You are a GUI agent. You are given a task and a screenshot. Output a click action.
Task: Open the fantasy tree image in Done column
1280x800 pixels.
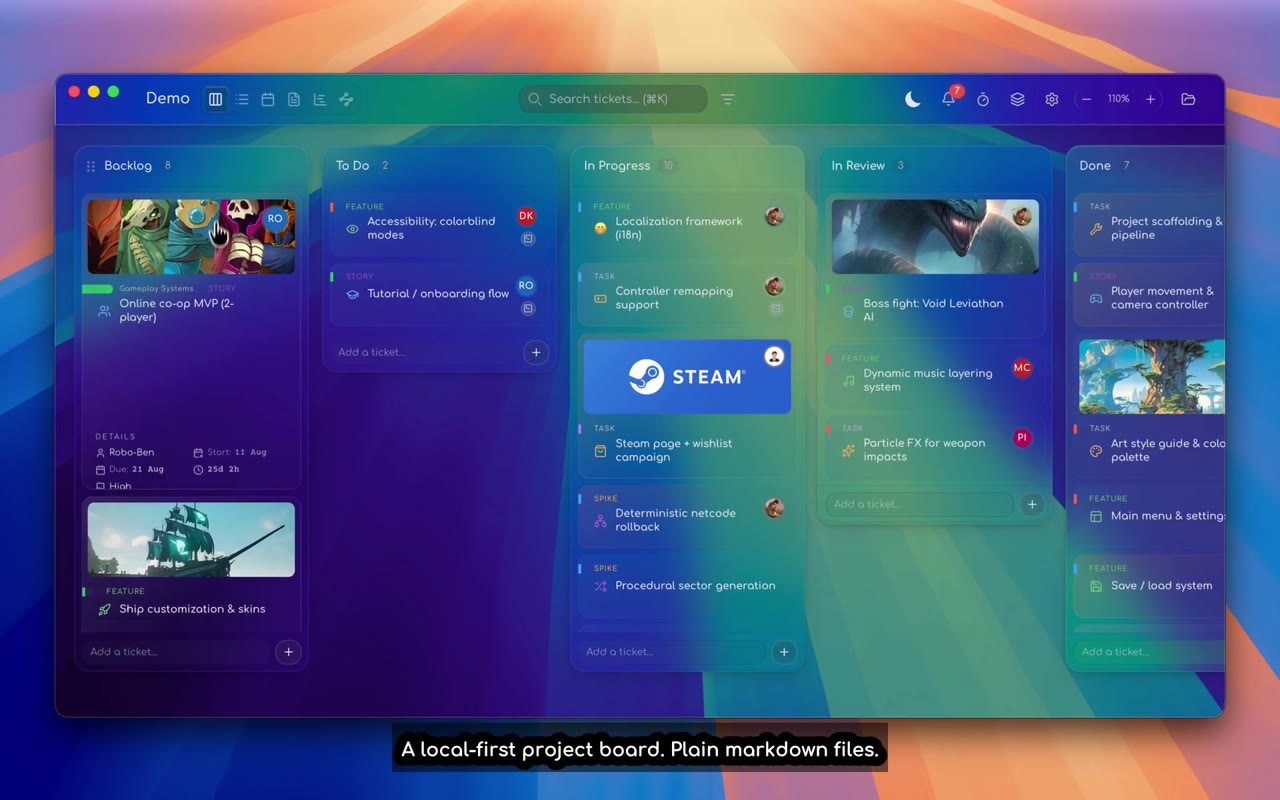click(x=1152, y=377)
